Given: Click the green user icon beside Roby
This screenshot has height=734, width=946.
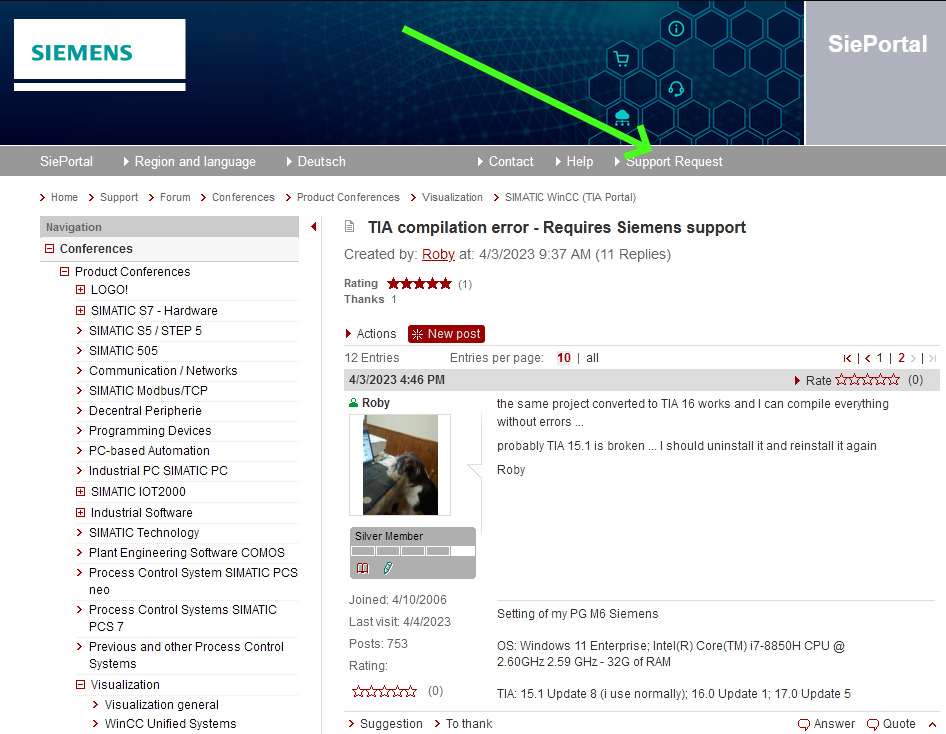Looking at the screenshot, I should pos(354,403).
